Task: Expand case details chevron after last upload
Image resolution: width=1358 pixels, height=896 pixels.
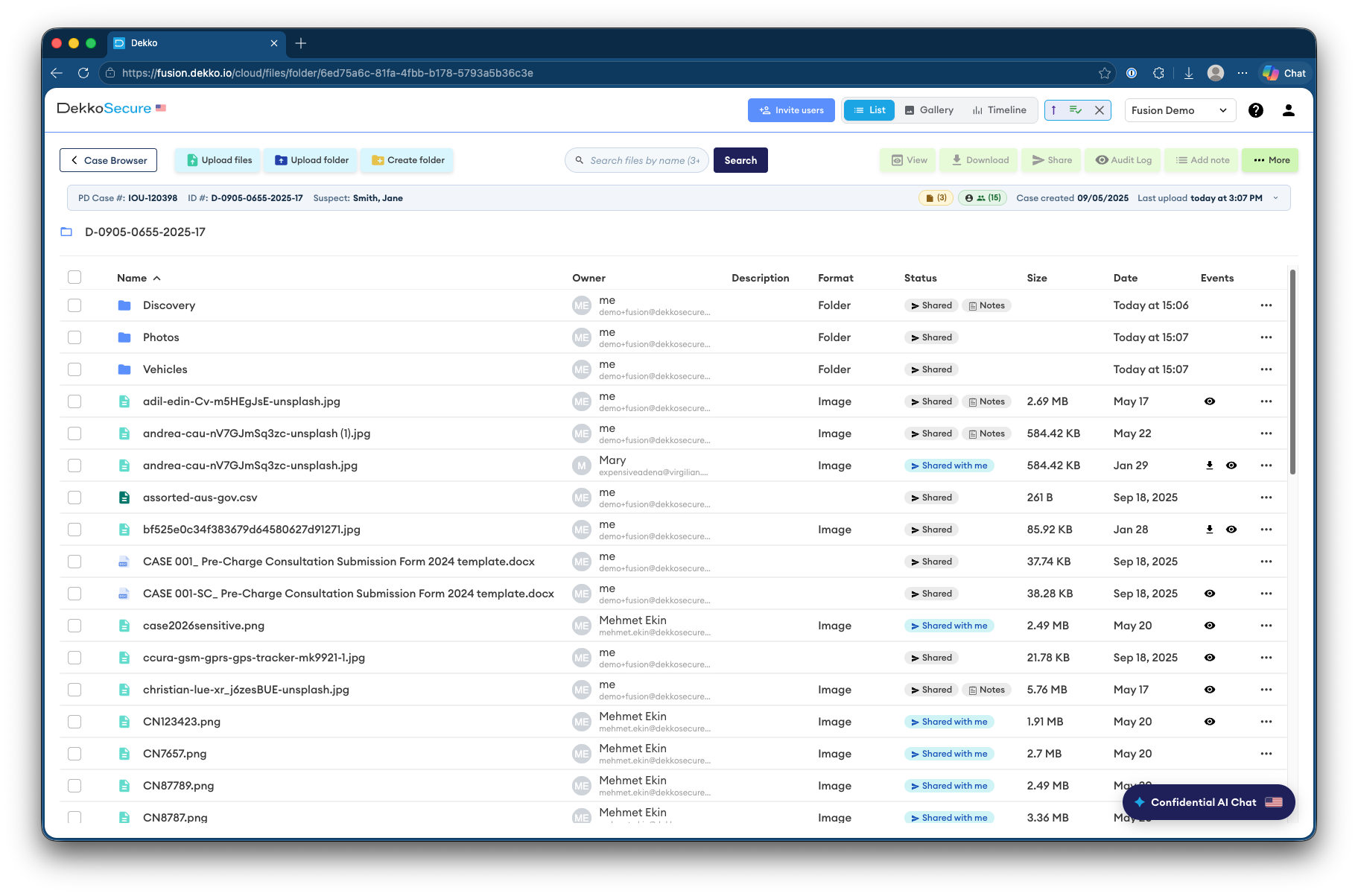Action: pos(1275,198)
